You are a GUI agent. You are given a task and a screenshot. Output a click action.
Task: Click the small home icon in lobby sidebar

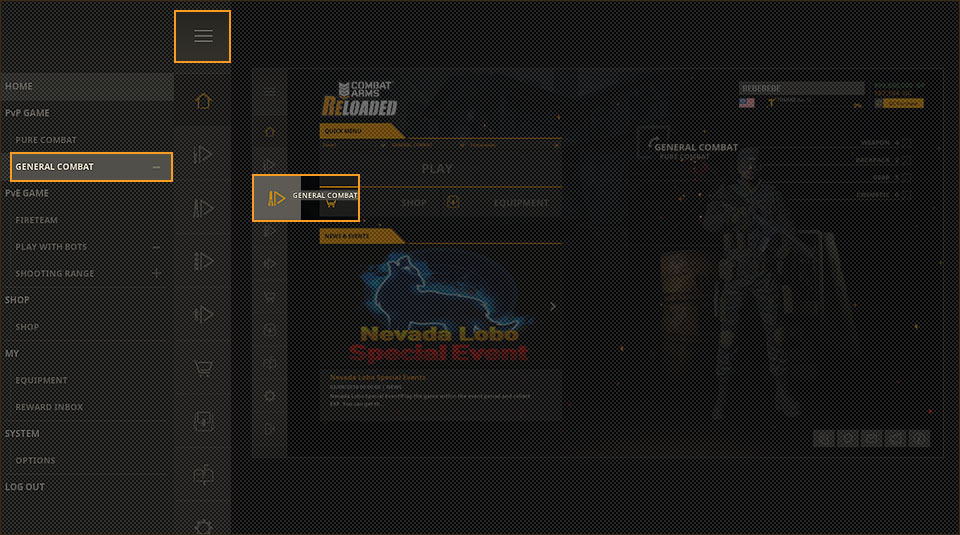269,132
